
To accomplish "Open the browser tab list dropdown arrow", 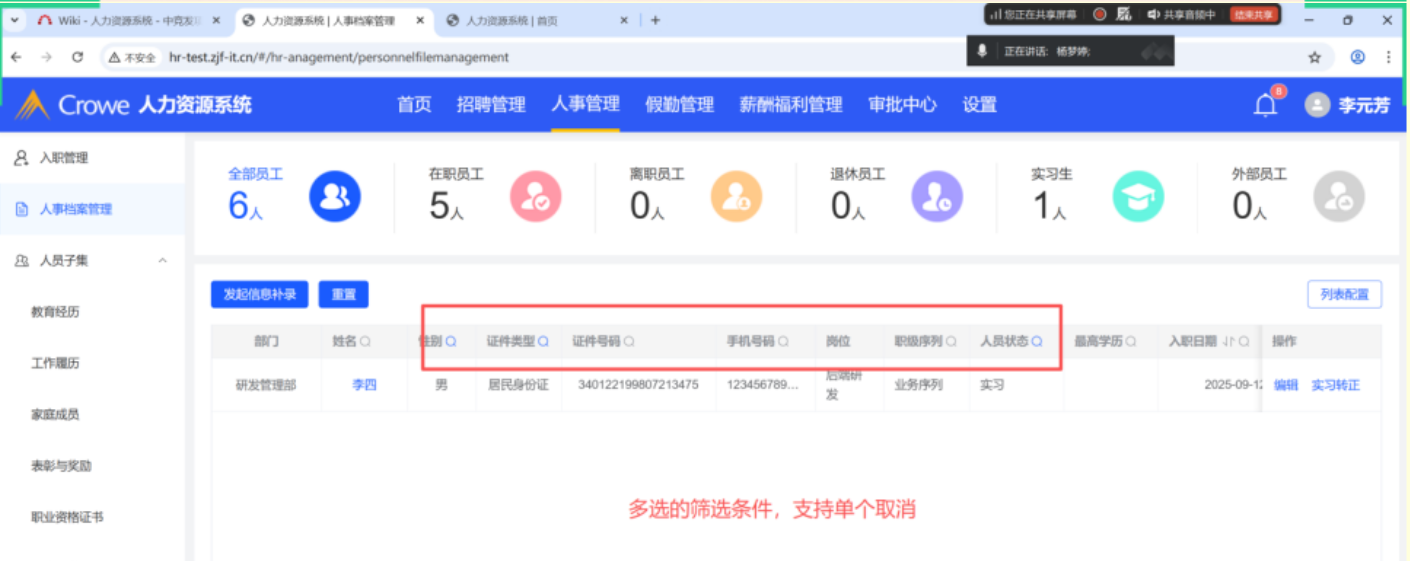I will (x=15, y=20).
